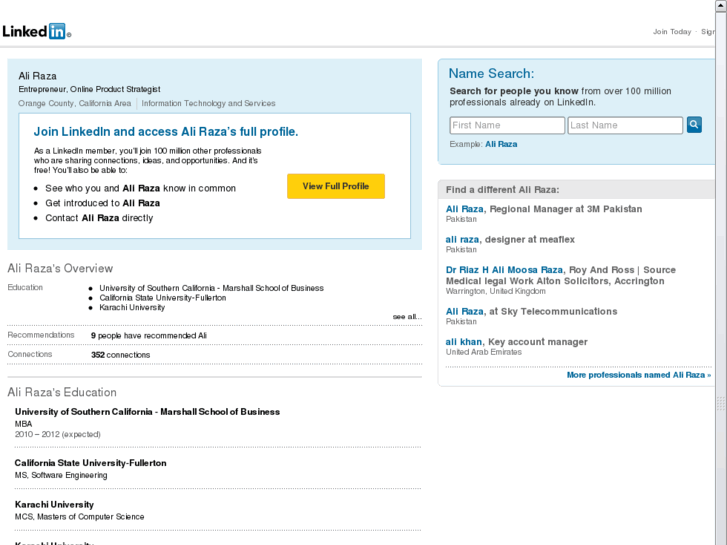Click the blue name search magnifier button
The height and width of the screenshot is (545, 727).
click(x=694, y=125)
